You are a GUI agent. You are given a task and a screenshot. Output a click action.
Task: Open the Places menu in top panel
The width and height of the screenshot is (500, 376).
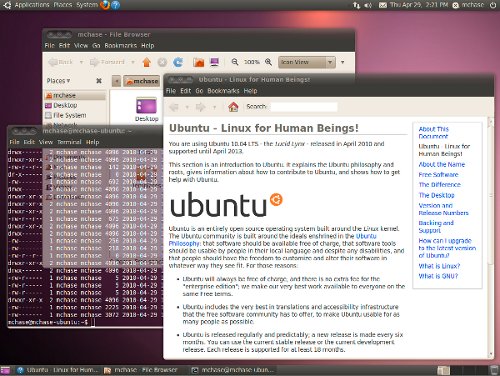point(63,5)
